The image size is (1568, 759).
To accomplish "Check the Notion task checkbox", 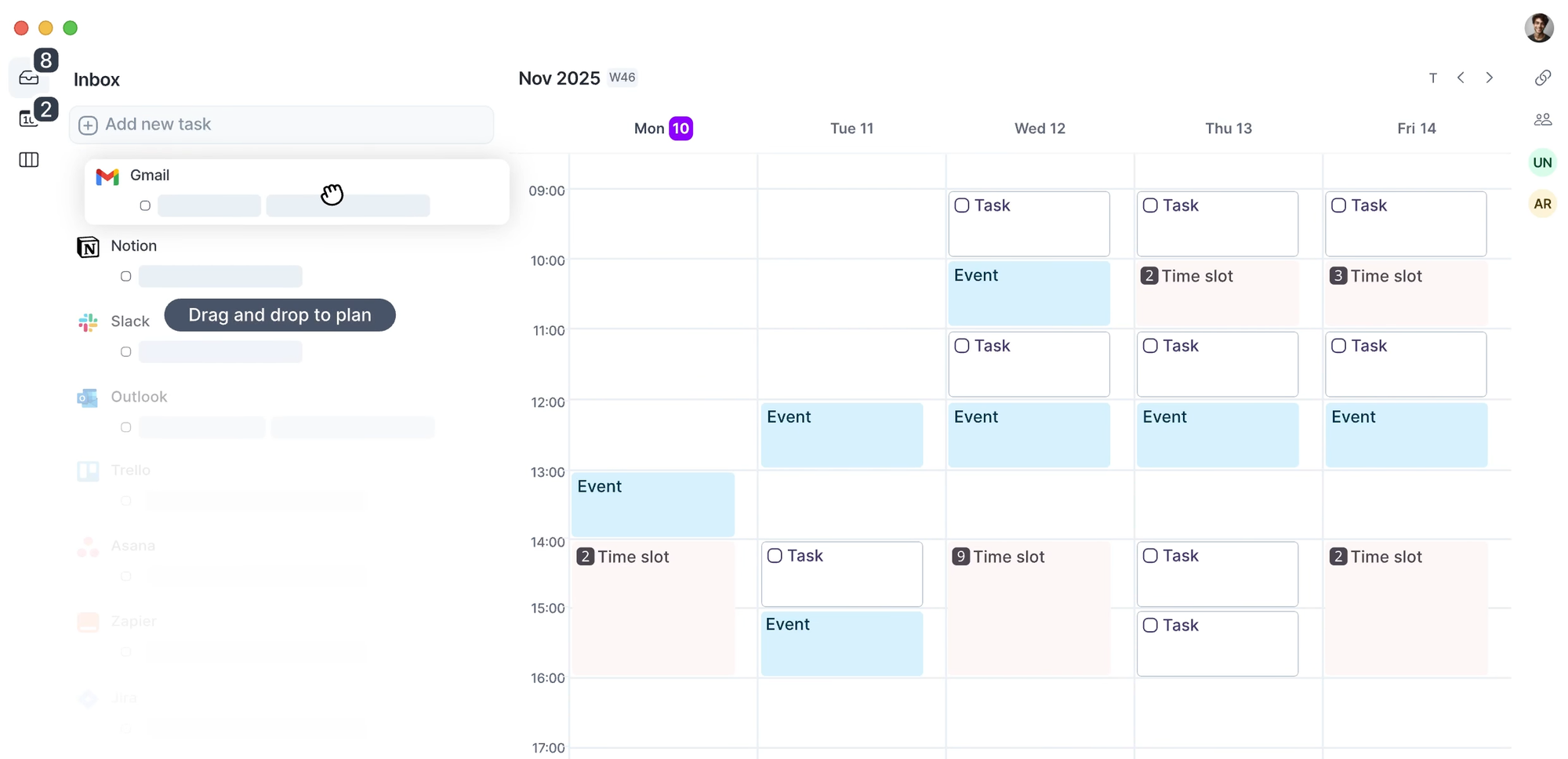I will point(125,276).
